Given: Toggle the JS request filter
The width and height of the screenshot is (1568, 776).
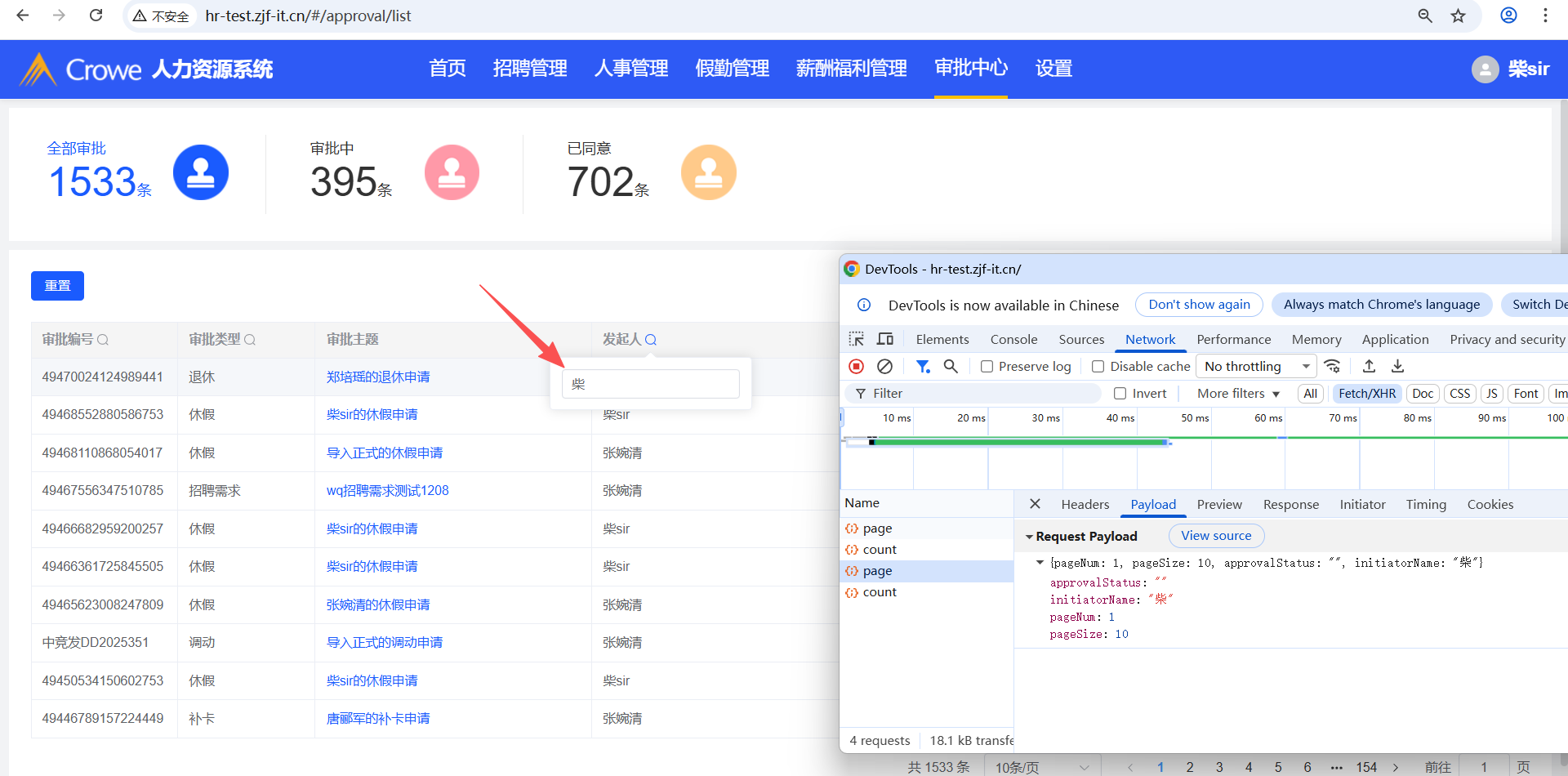Looking at the screenshot, I should (x=1492, y=394).
